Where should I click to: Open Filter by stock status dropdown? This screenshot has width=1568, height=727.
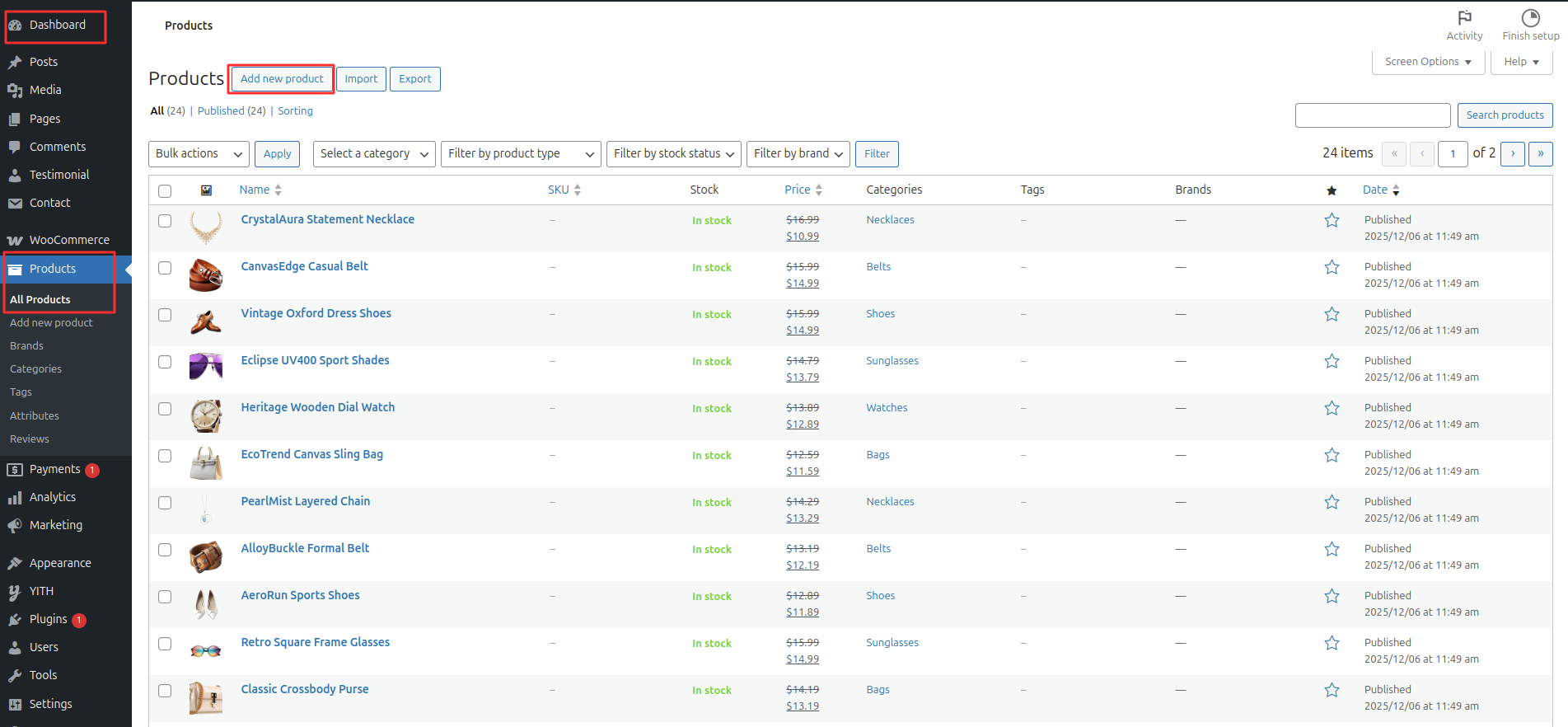coord(673,154)
